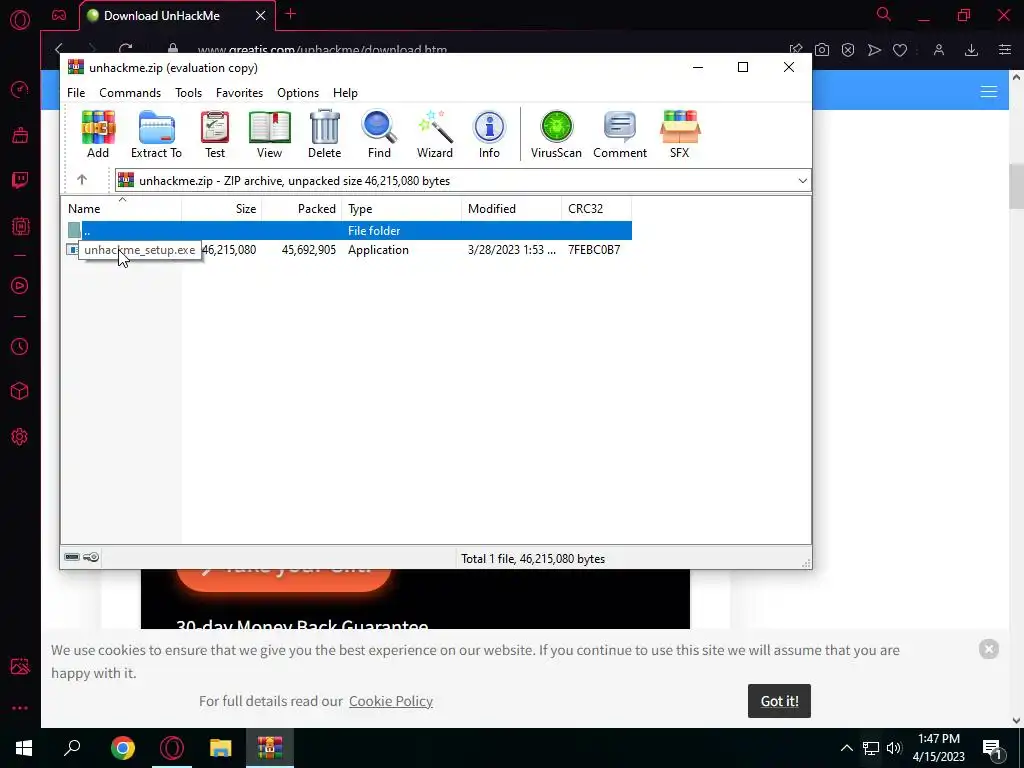Open Twitch in Opera sidebar
Screen dimensions: 1024x768
[20, 180]
